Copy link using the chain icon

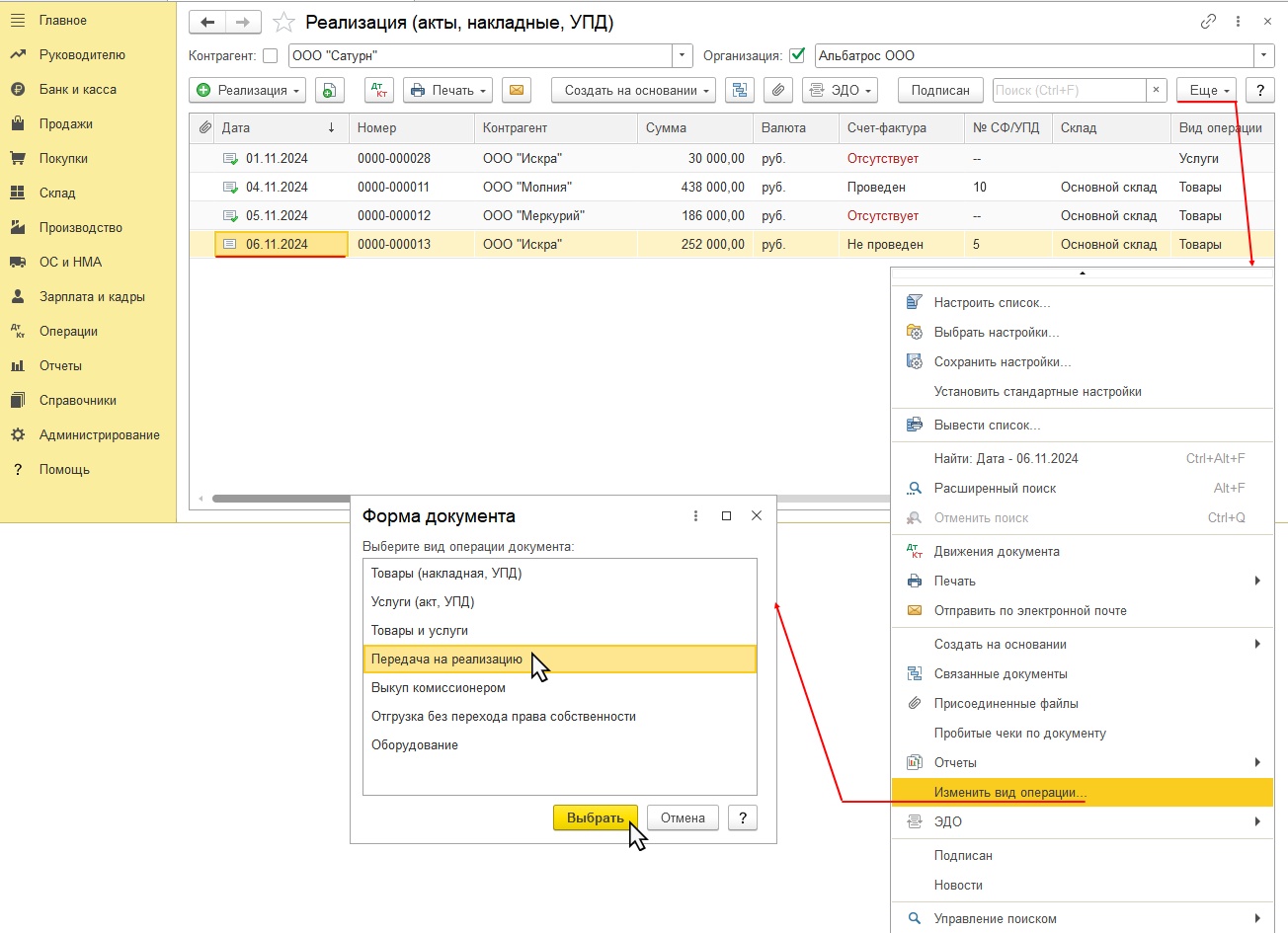click(1208, 22)
